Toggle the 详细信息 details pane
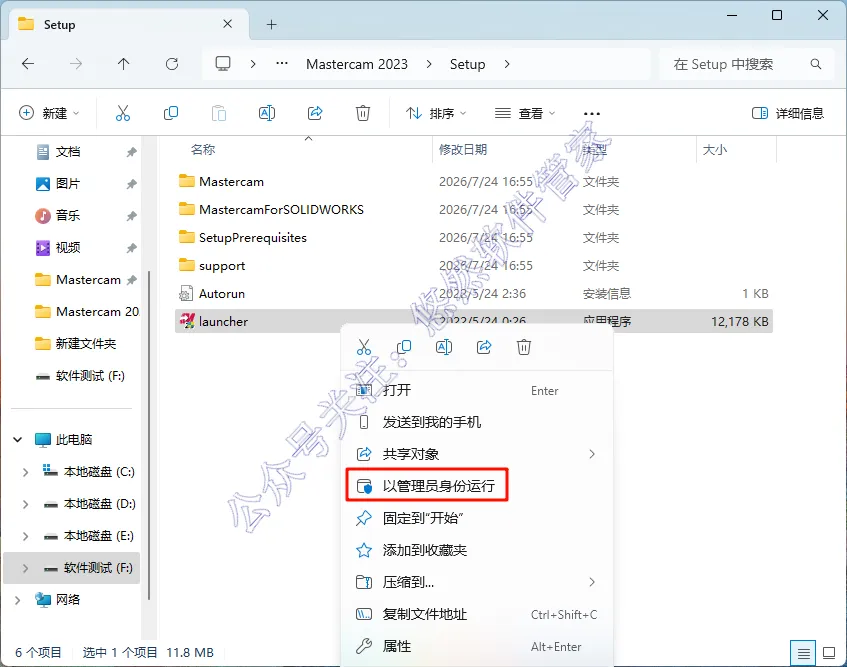The image size is (847, 667). coord(788,113)
